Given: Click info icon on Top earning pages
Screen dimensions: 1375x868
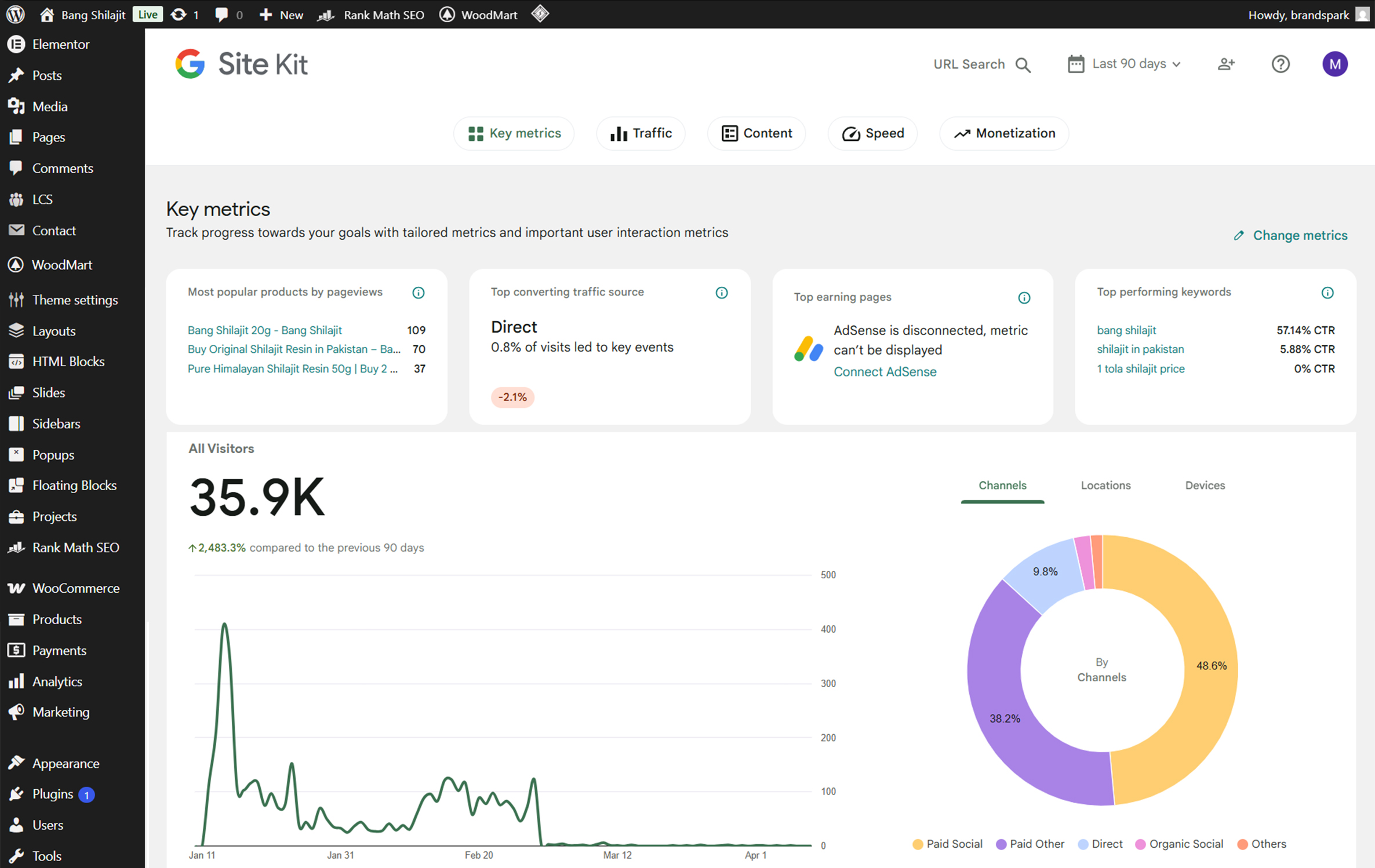Looking at the screenshot, I should (1024, 298).
